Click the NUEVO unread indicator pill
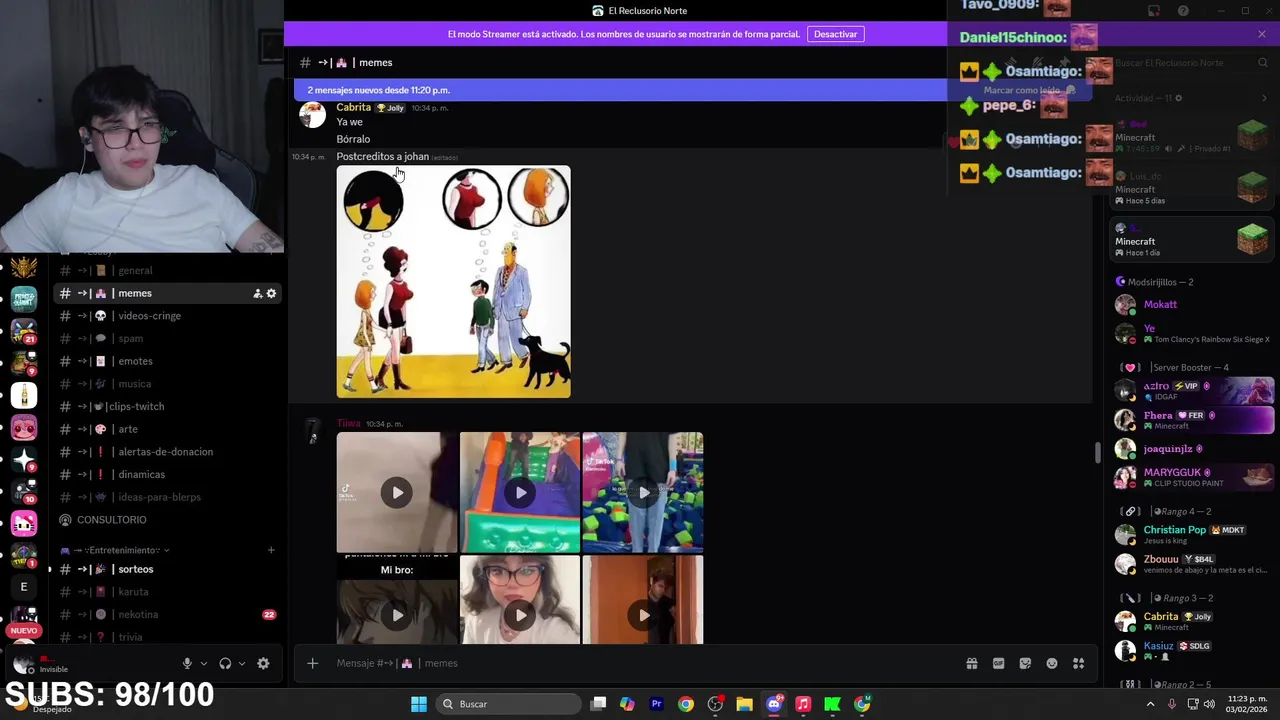 (23, 631)
